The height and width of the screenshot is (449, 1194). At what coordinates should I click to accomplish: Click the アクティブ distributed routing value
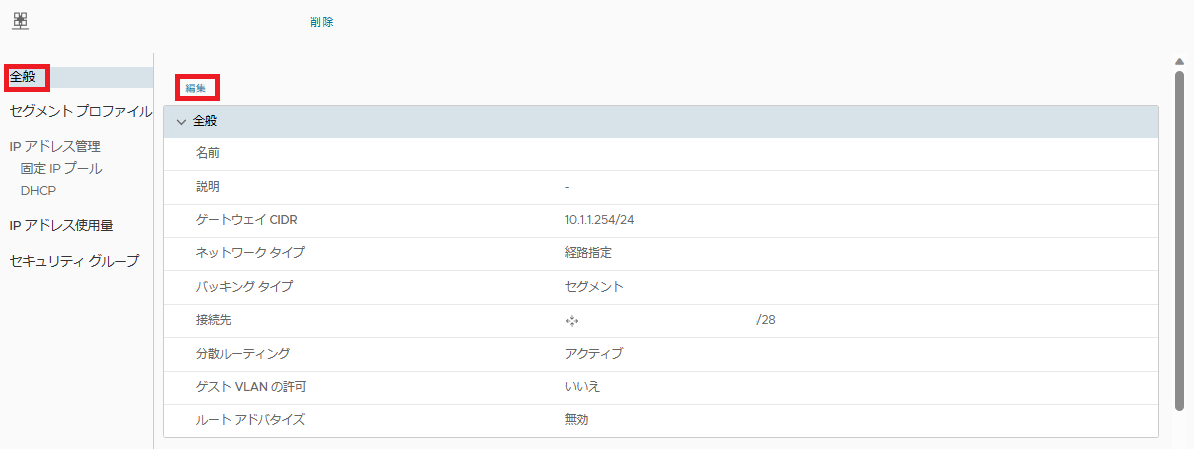pos(594,354)
